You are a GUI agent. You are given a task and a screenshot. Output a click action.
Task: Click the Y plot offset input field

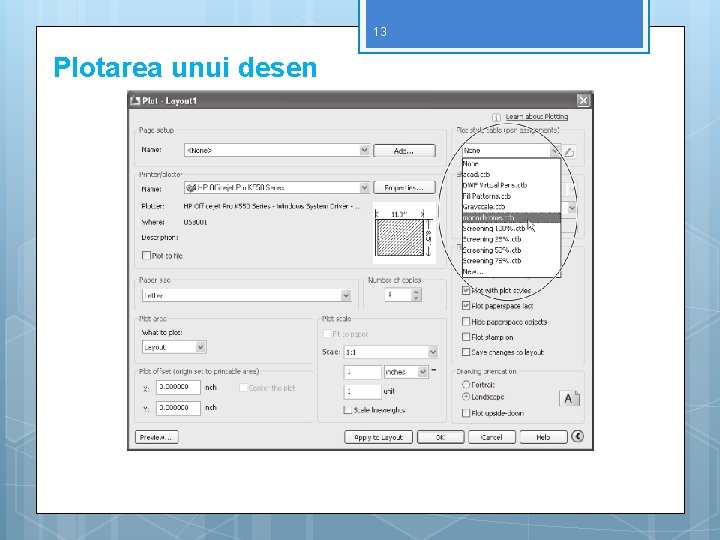tap(178, 408)
